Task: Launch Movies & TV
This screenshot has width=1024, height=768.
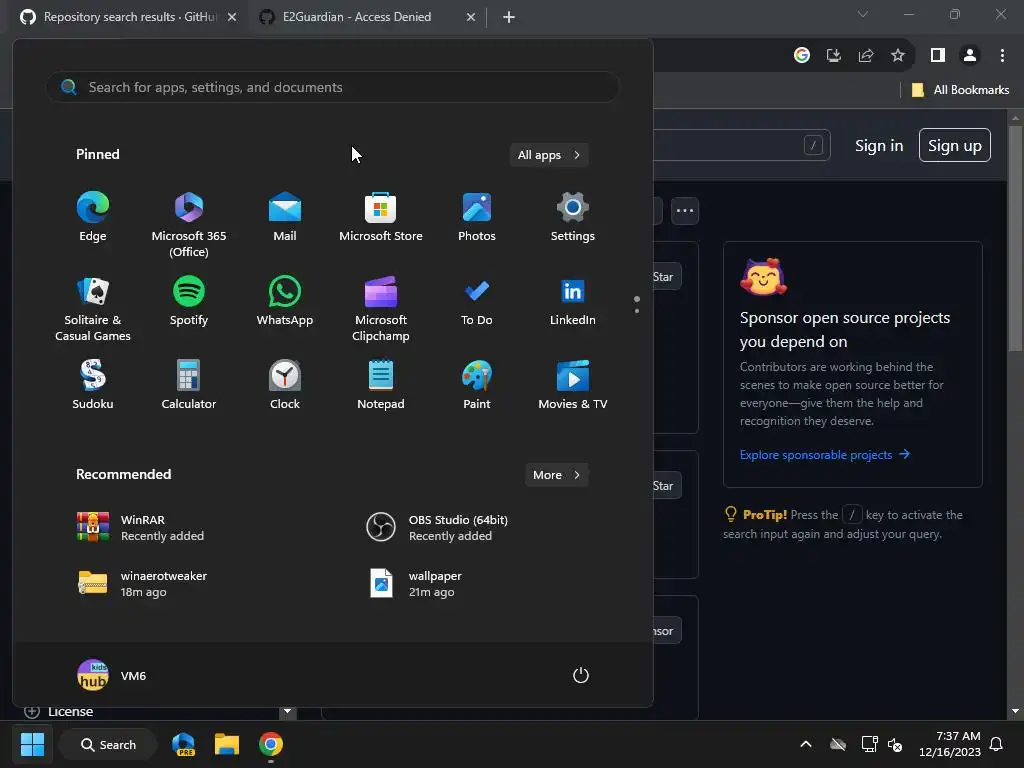Action: point(573,385)
